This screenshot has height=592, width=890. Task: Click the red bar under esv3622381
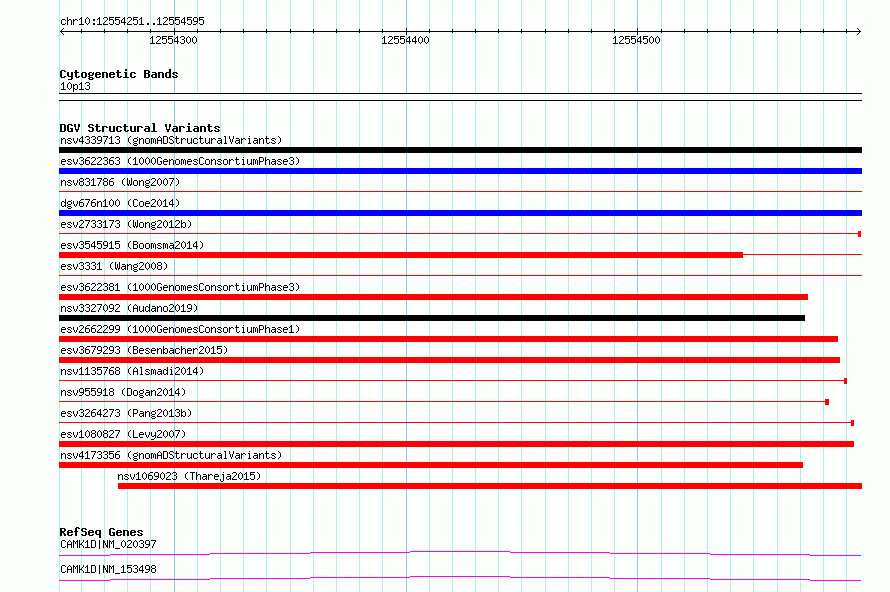(x=434, y=297)
